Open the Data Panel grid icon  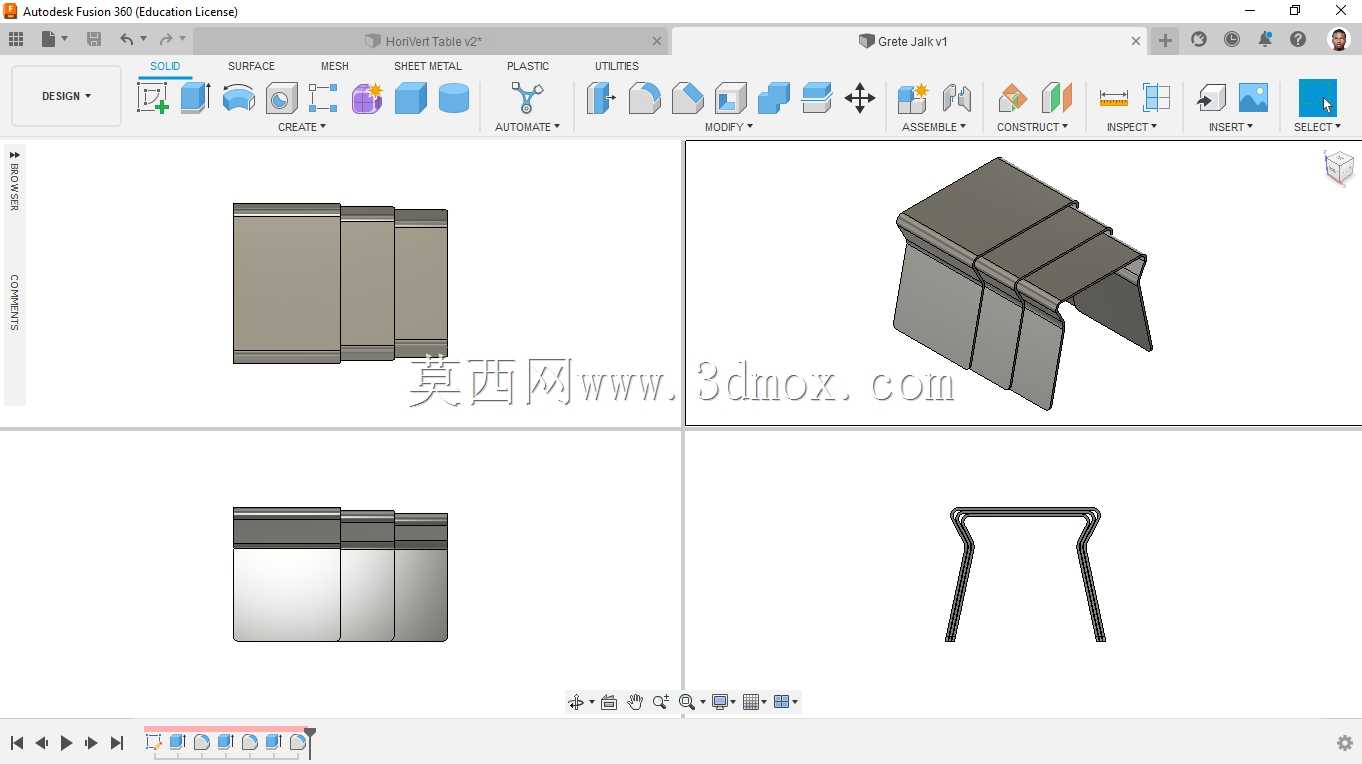(x=16, y=39)
